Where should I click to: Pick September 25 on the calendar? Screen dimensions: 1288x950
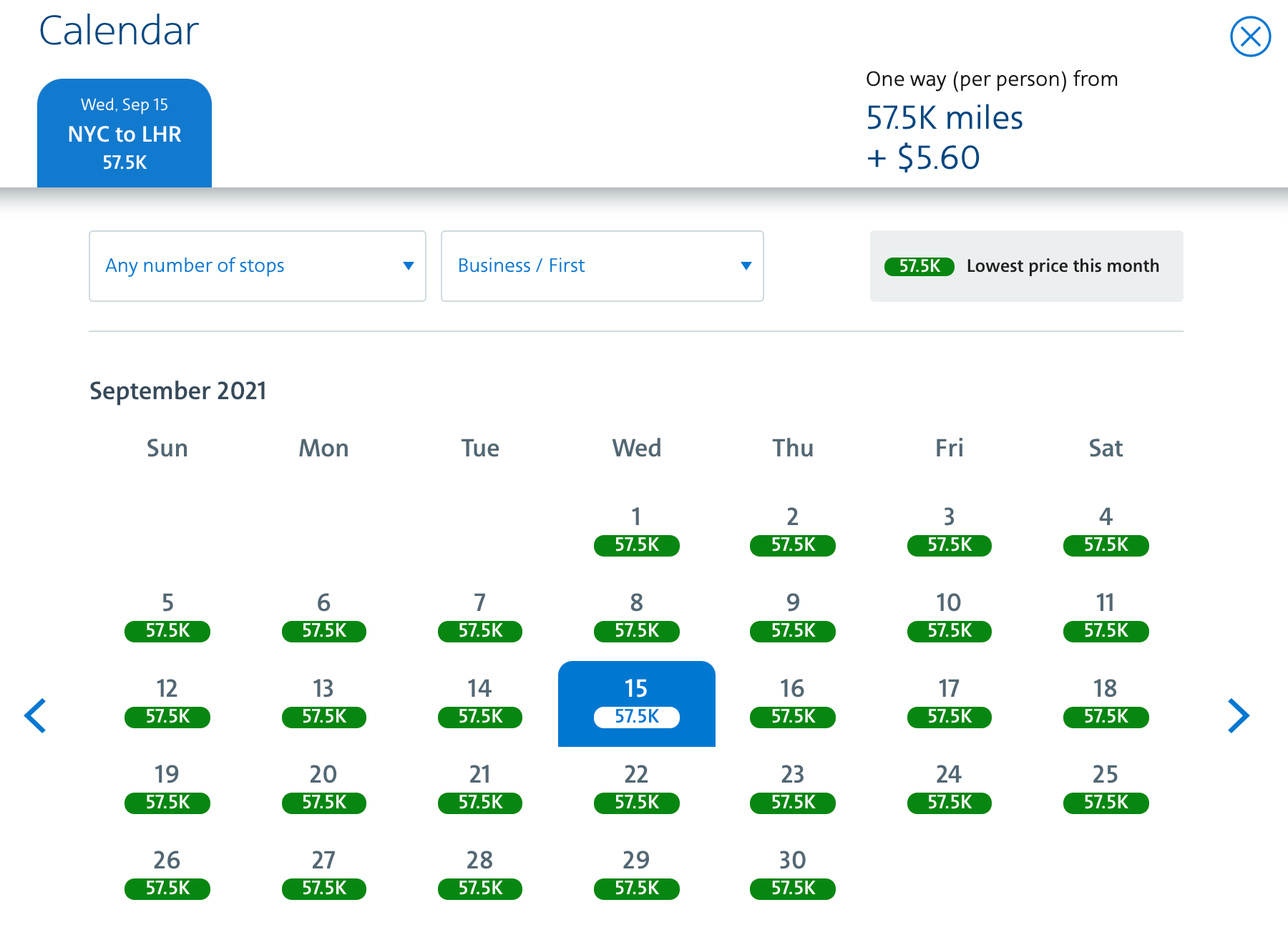[1106, 788]
